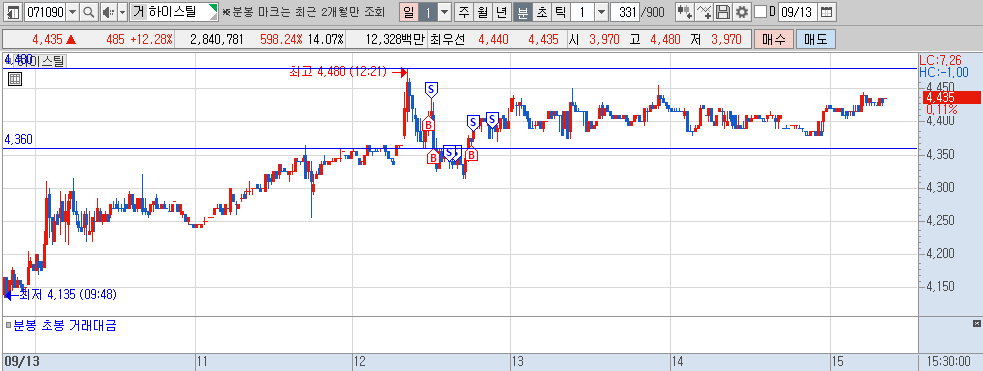Click the date field showing 09/13
Viewport: 983px width, 371px height.
pyautogui.click(x=798, y=11)
